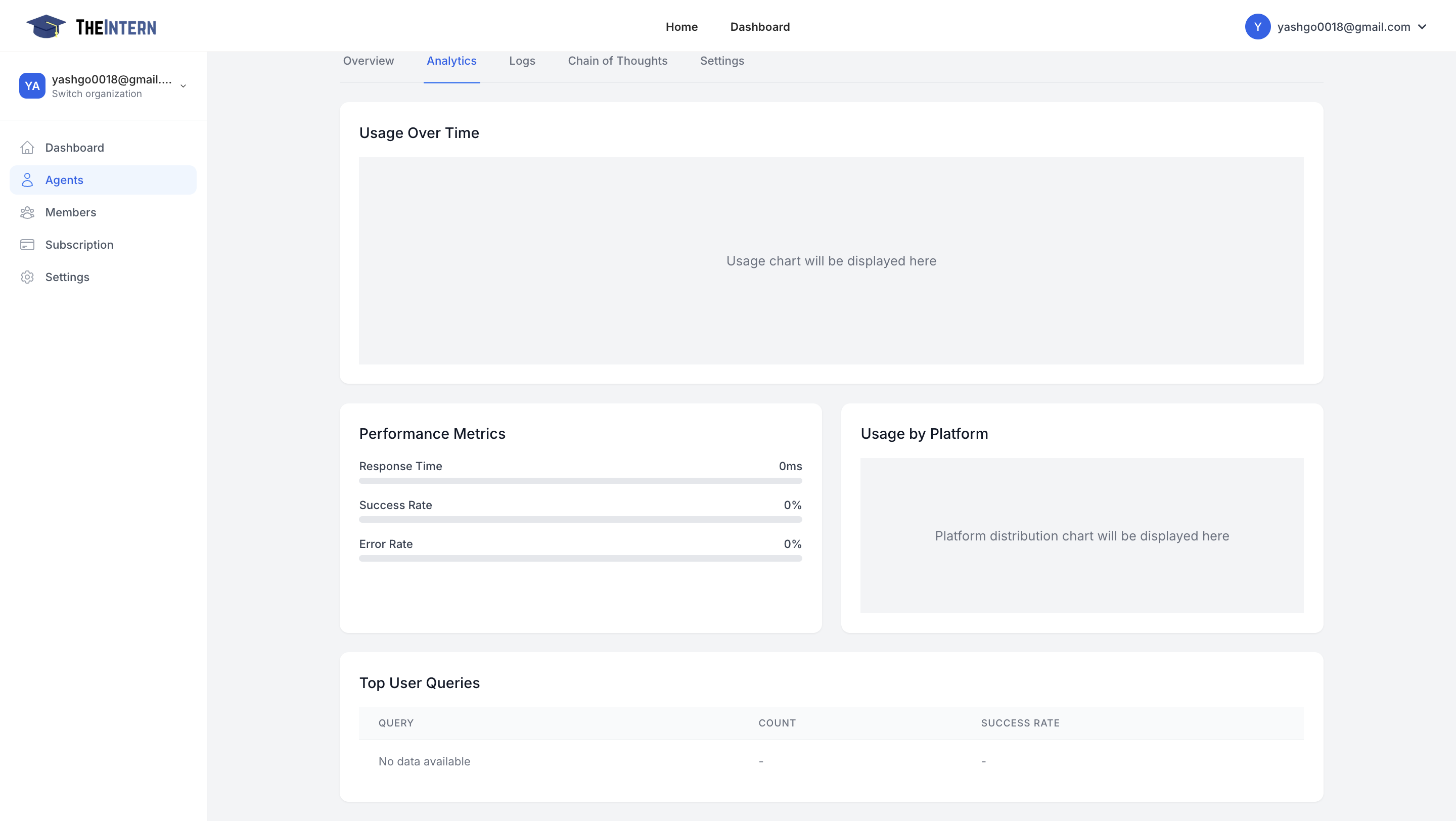This screenshot has height=821, width=1456.
Task: Select the Chain of Thoughts tab
Action: (617, 61)
